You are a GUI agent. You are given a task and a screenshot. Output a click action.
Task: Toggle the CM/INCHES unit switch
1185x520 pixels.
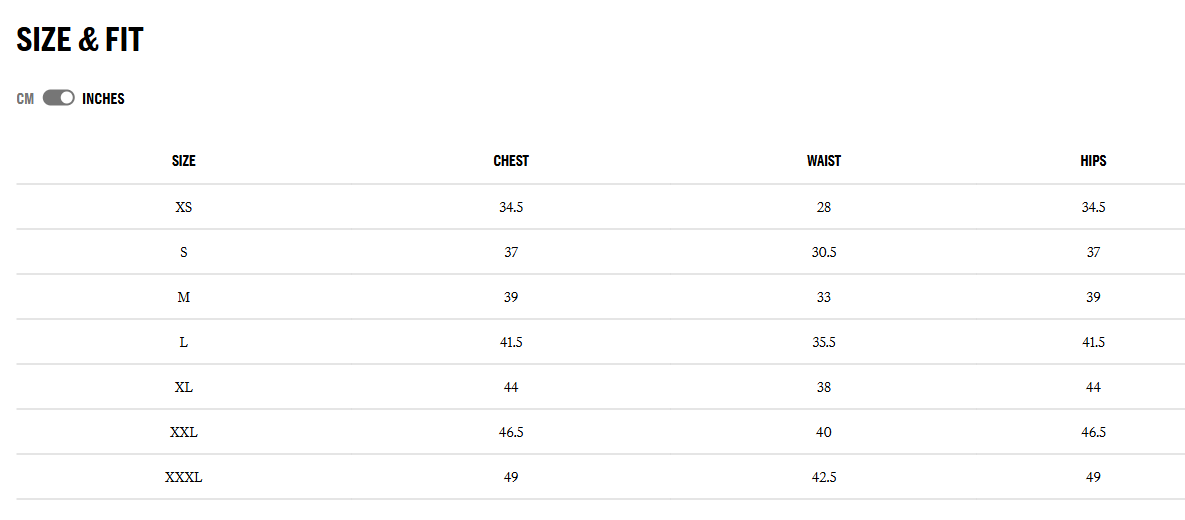click(59, 98)
